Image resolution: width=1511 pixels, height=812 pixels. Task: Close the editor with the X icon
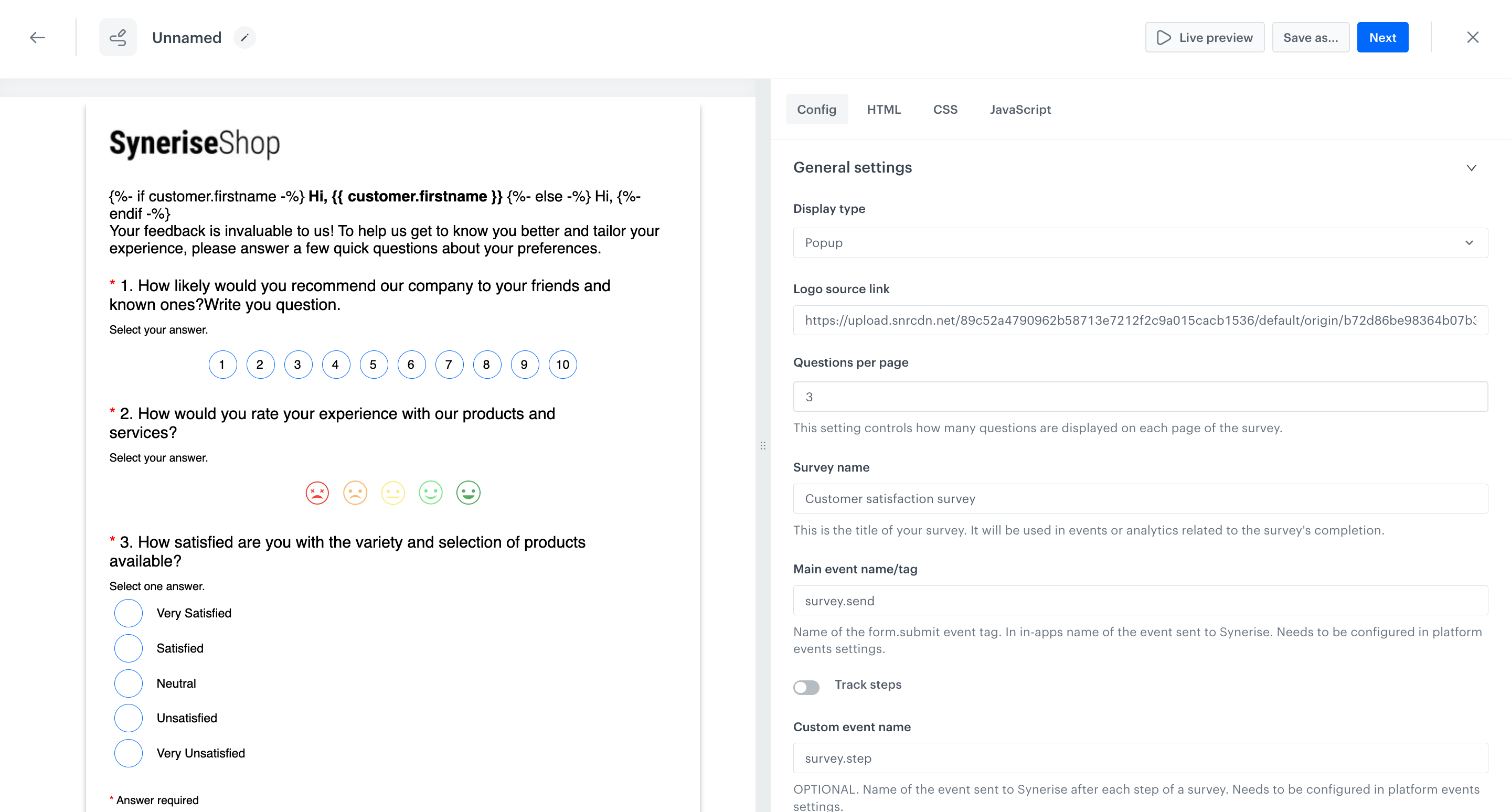[x=1472, y=38]
